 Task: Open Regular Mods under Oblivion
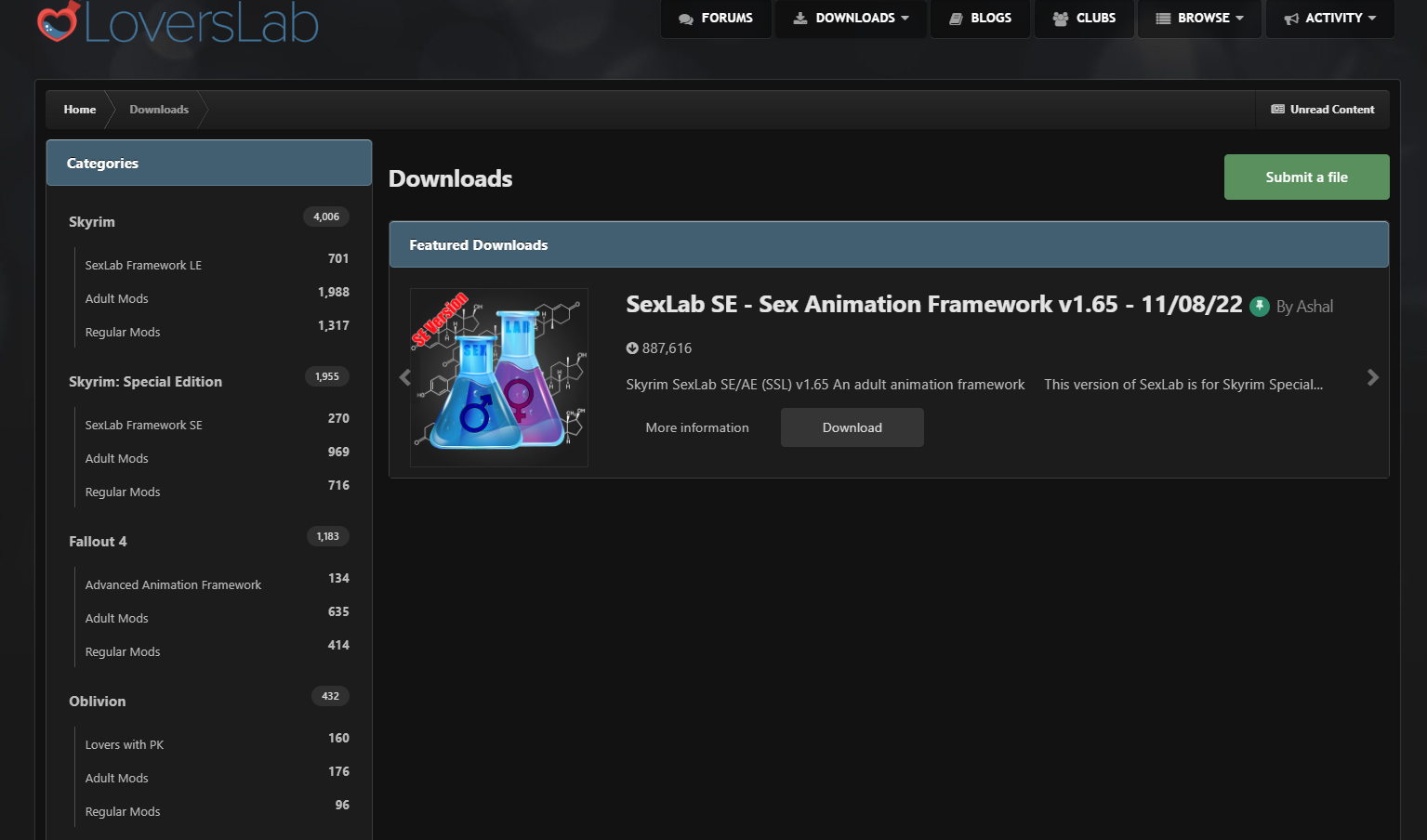123,812
